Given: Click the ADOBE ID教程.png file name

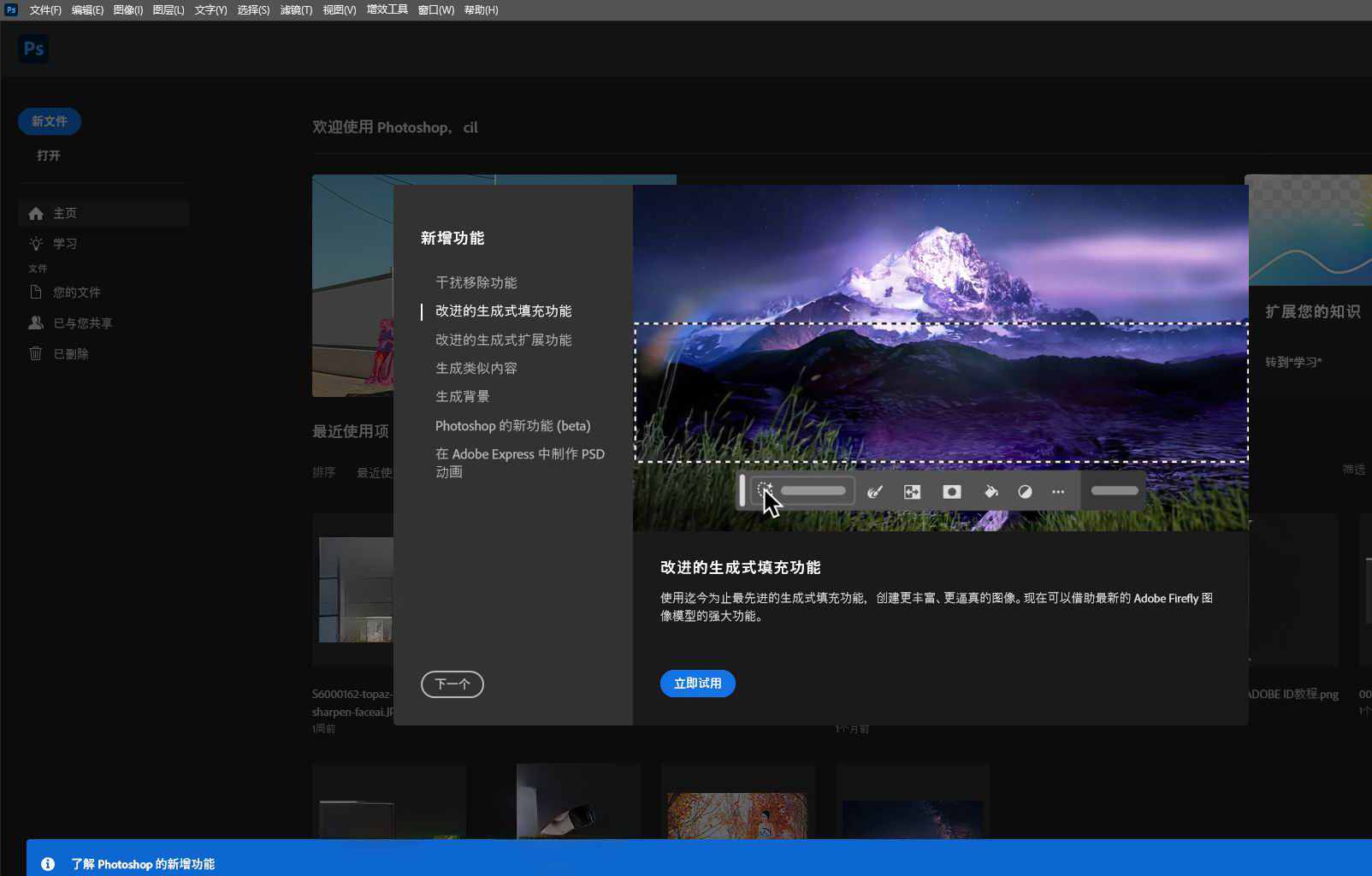Looking at the screenshot, I should (x=1292, y=694).
